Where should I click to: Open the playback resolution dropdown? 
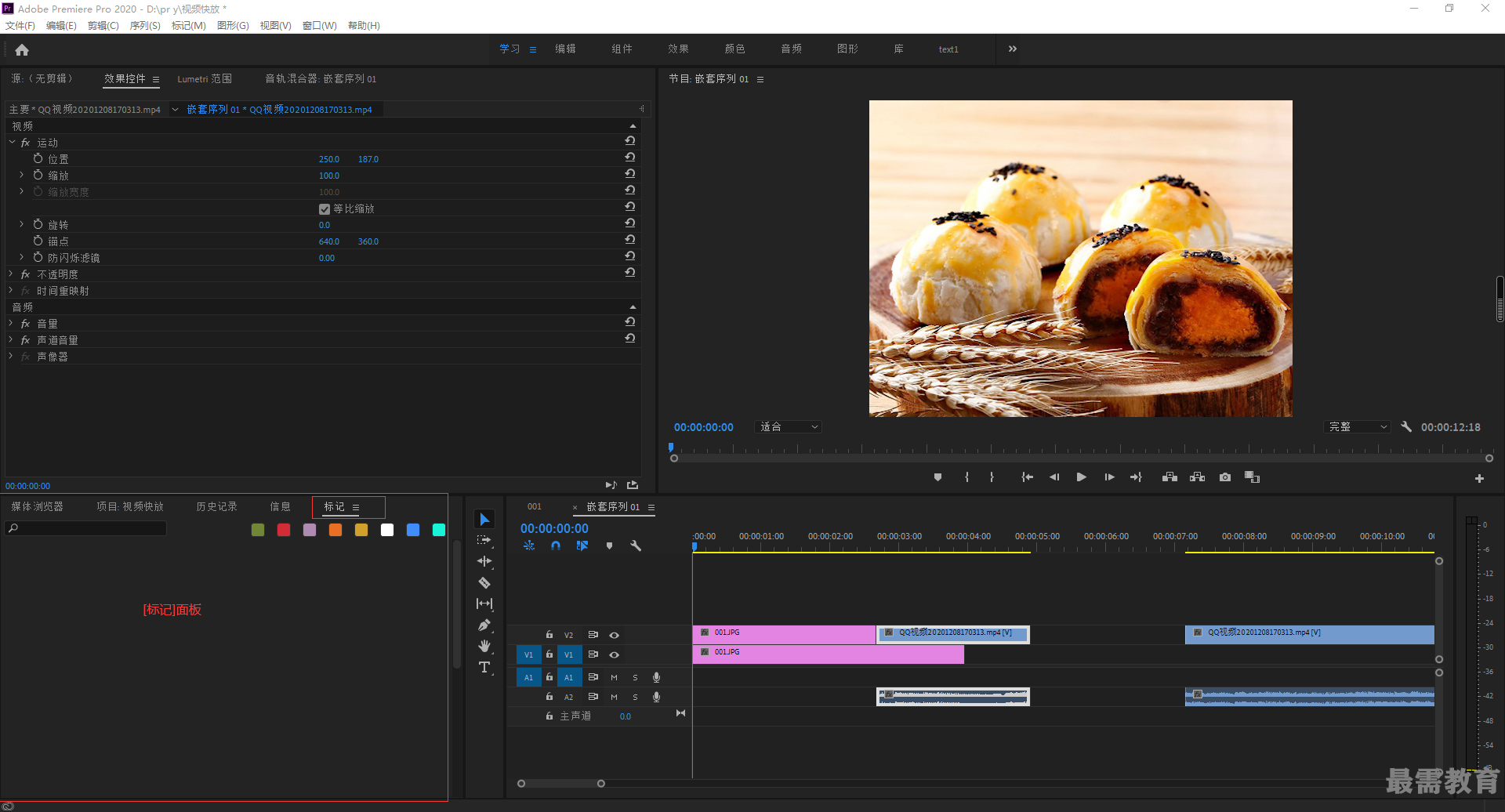click(1357, 427)
